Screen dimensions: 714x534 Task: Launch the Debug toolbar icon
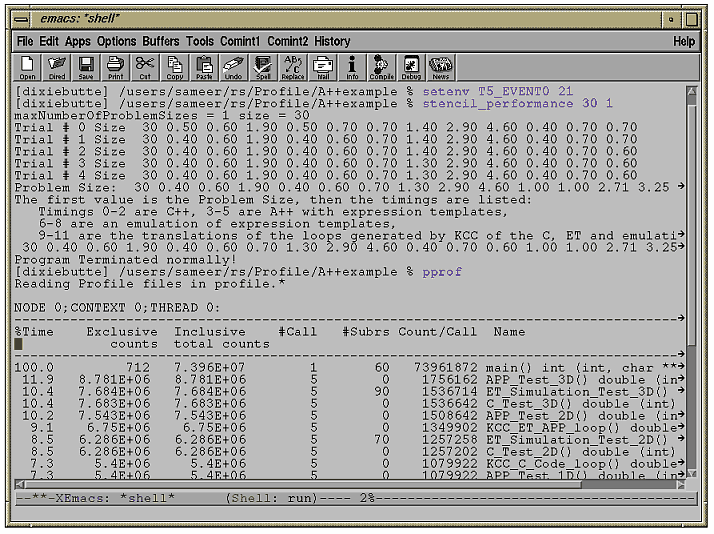click(x=411, y=67)
